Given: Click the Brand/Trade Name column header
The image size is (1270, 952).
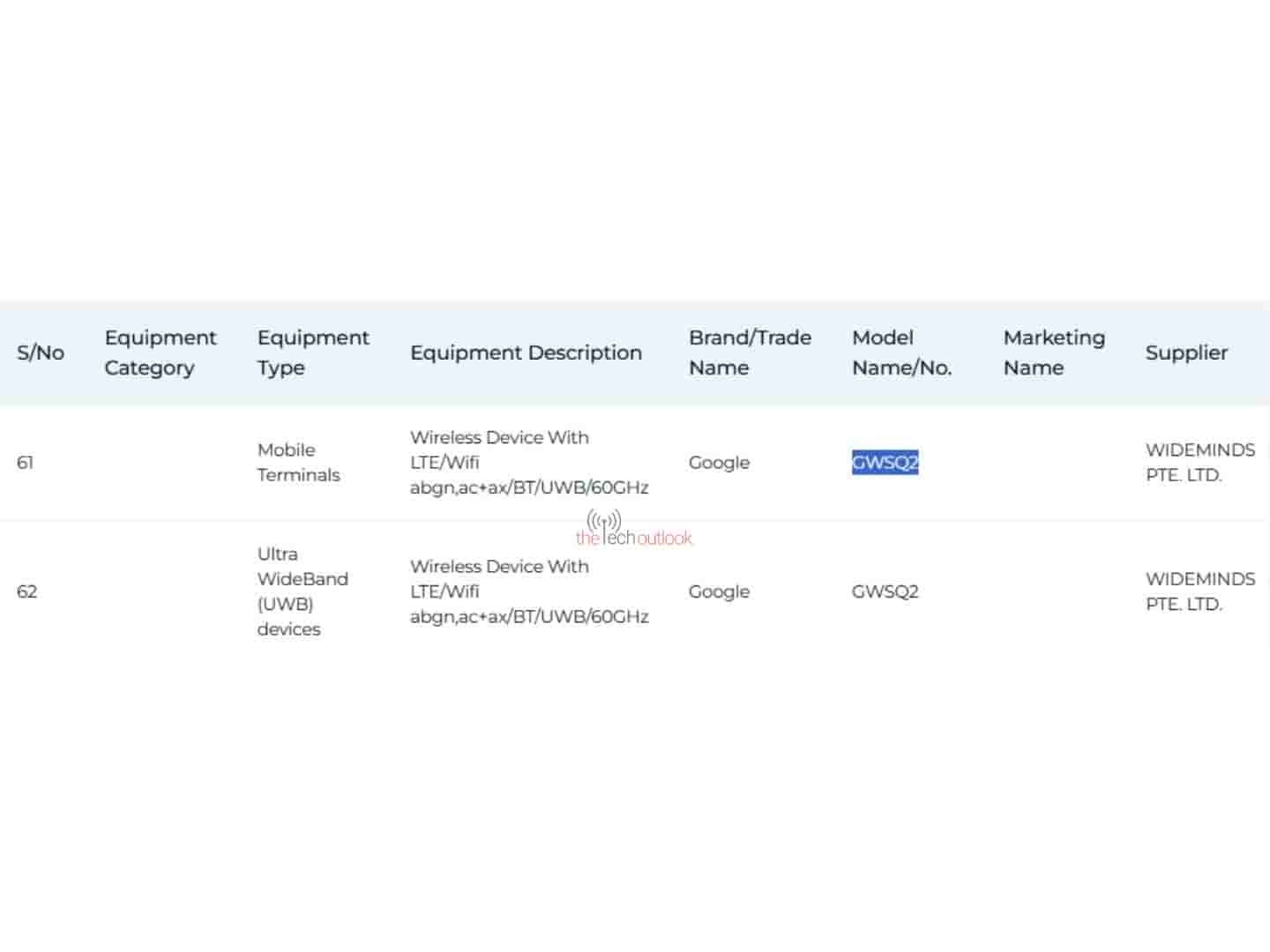Looking at the screenshot, I should (750, 353).
